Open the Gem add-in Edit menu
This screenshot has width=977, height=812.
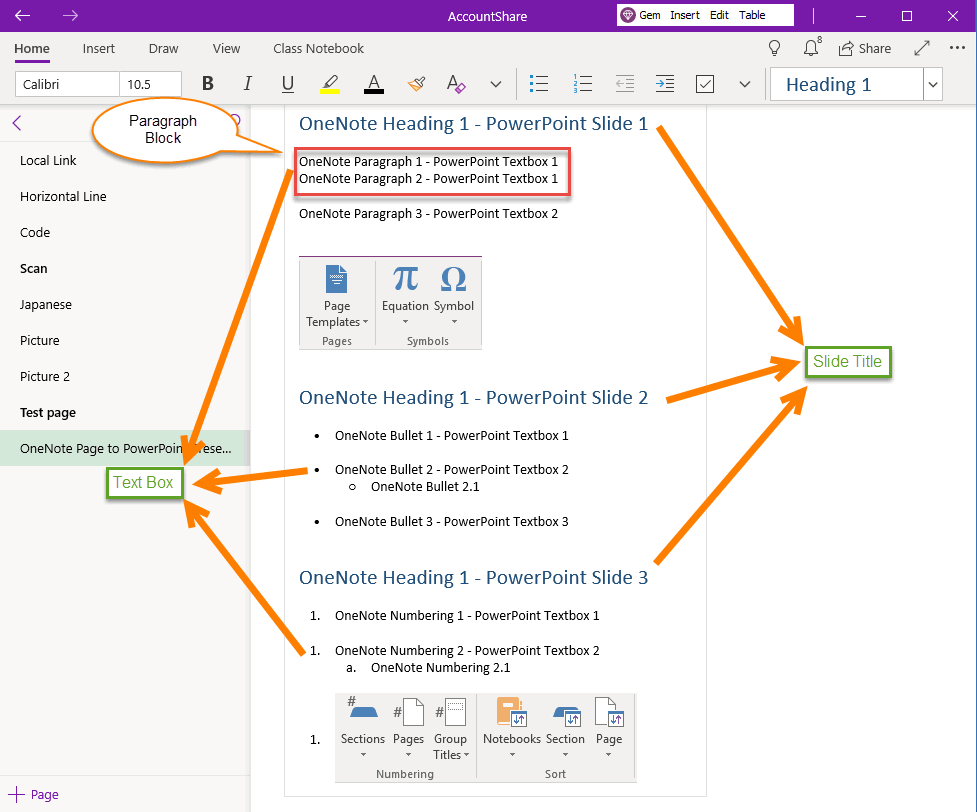pos(719,15)
